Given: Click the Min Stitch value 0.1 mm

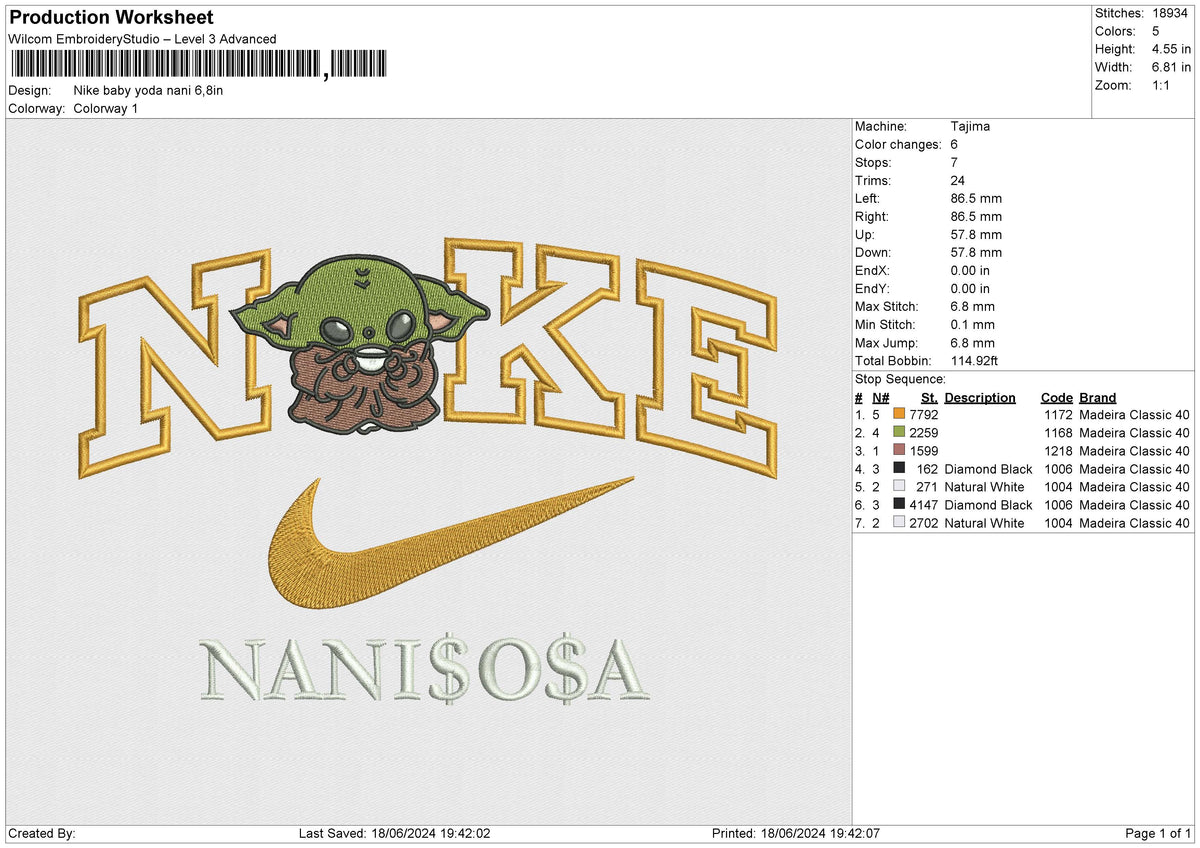Looking at the screenshot, I should pos(972,325).
